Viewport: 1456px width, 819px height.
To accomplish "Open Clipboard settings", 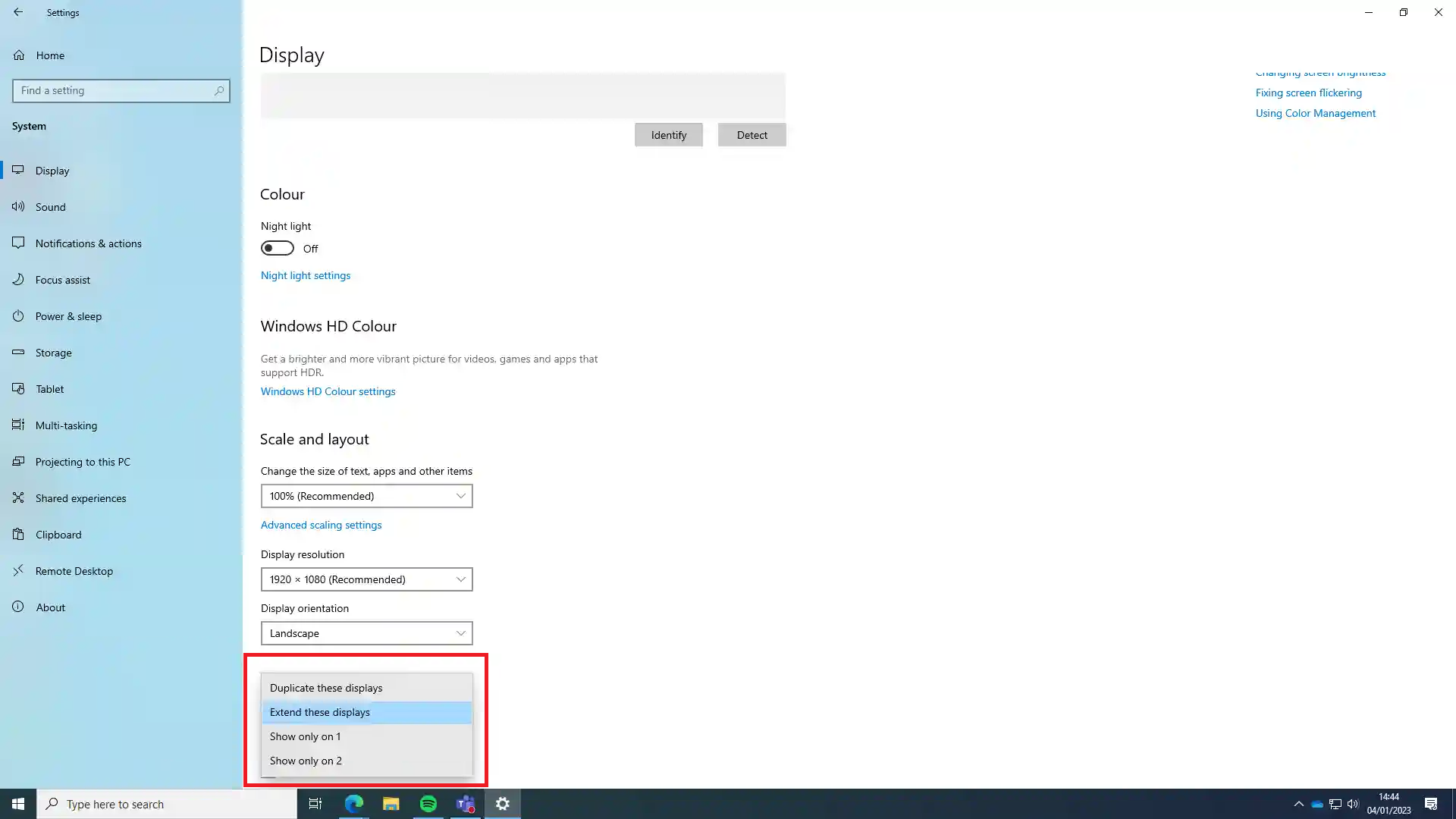I will (x=58, y=534).
